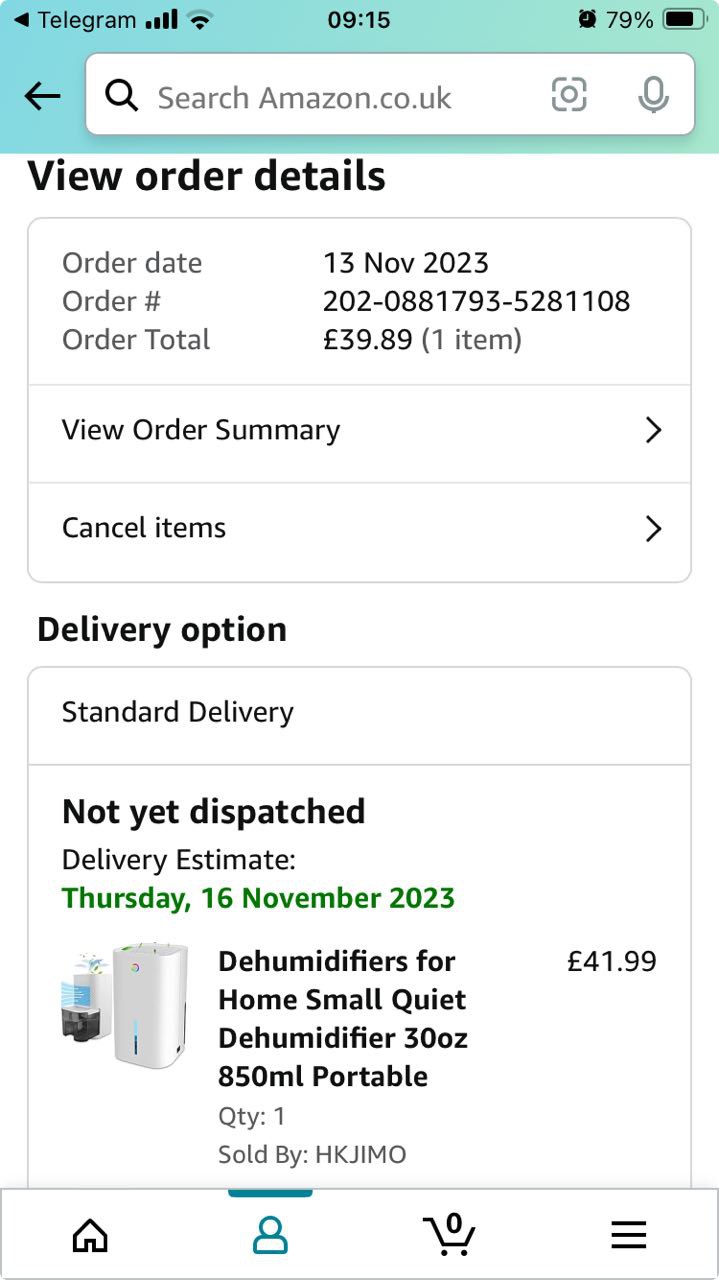
Task: Go to Home tab
Action: pyautogui.click(x=90, y=1236)
